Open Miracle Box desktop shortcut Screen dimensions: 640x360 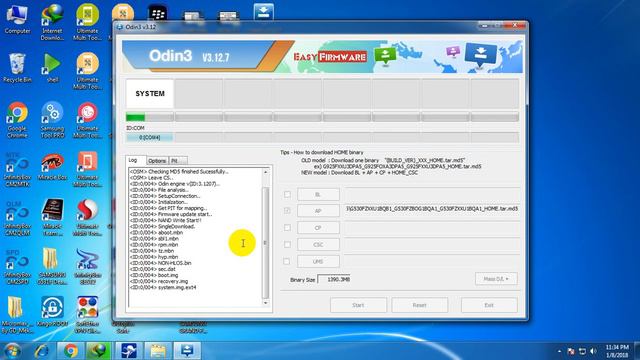52,167
